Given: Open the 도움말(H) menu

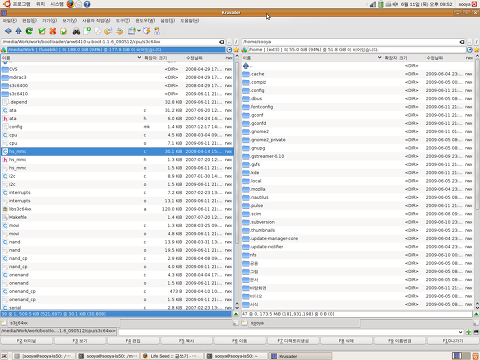Looking at the screenshot, I should pos(190,21).
